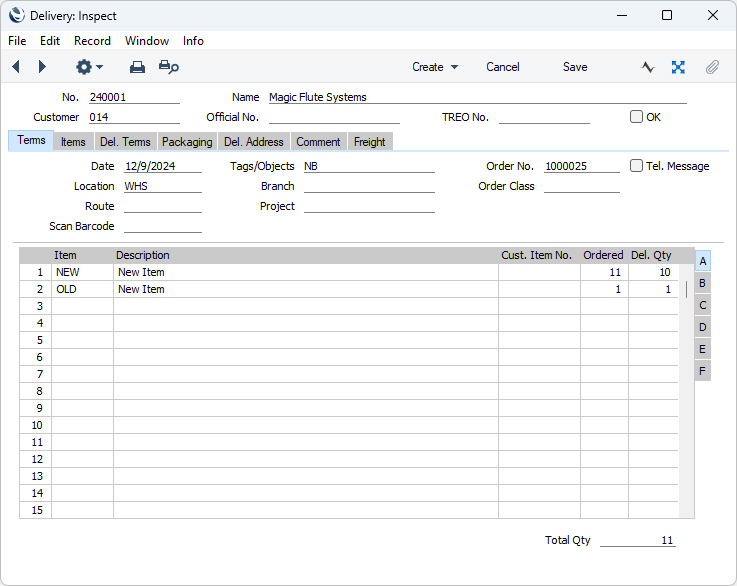The height and width of the screenshot is (586, 737).
Task: Click the Save button
Action: pyautogui.click(x=575, y=67)
